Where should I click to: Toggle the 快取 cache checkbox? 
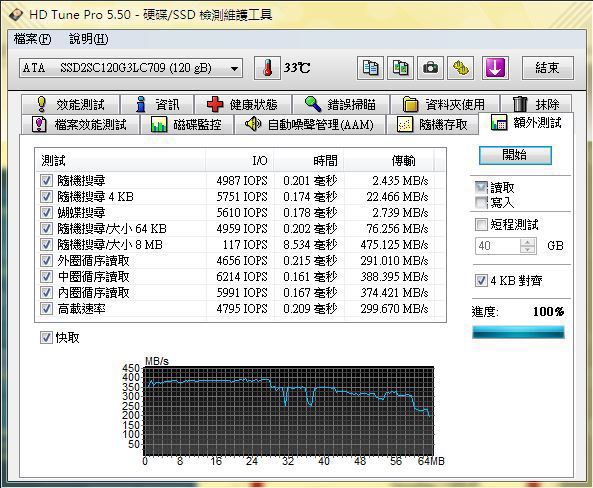pyautogui.click(x=46, y=337)
